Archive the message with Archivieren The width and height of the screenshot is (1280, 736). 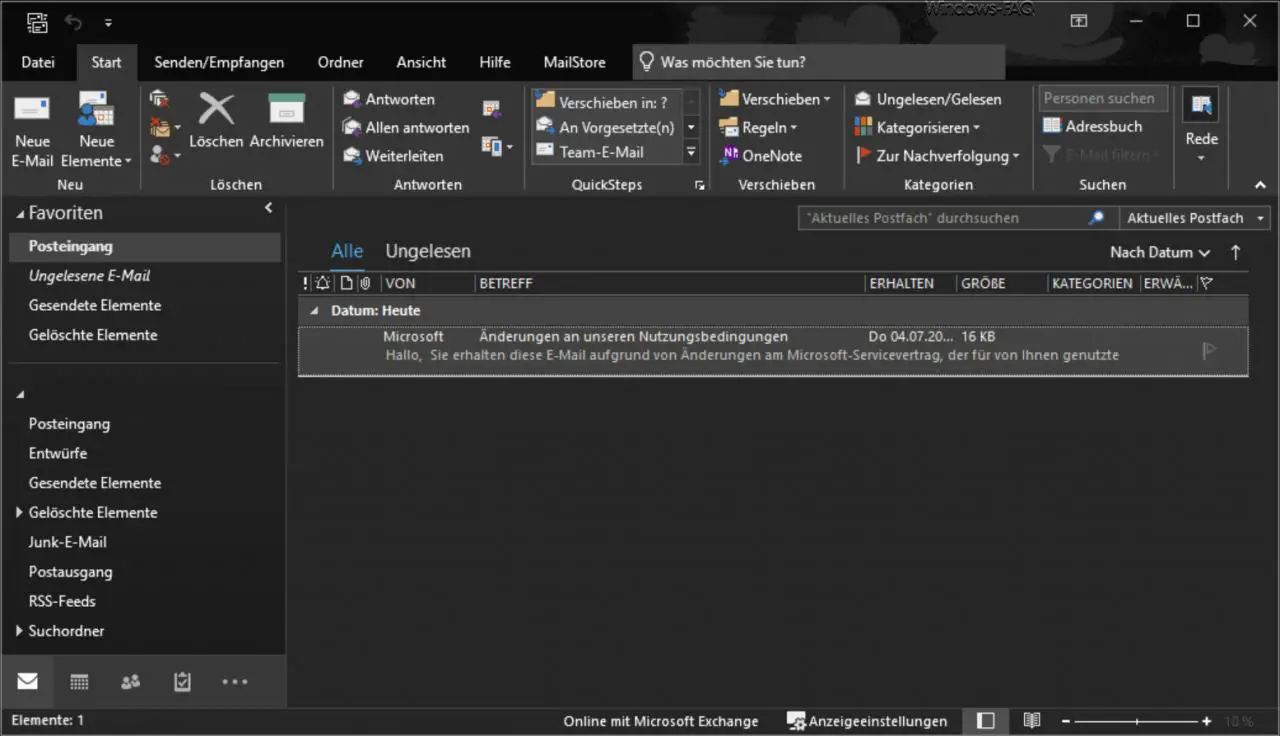pyautogui.click(x=286, y=120)
